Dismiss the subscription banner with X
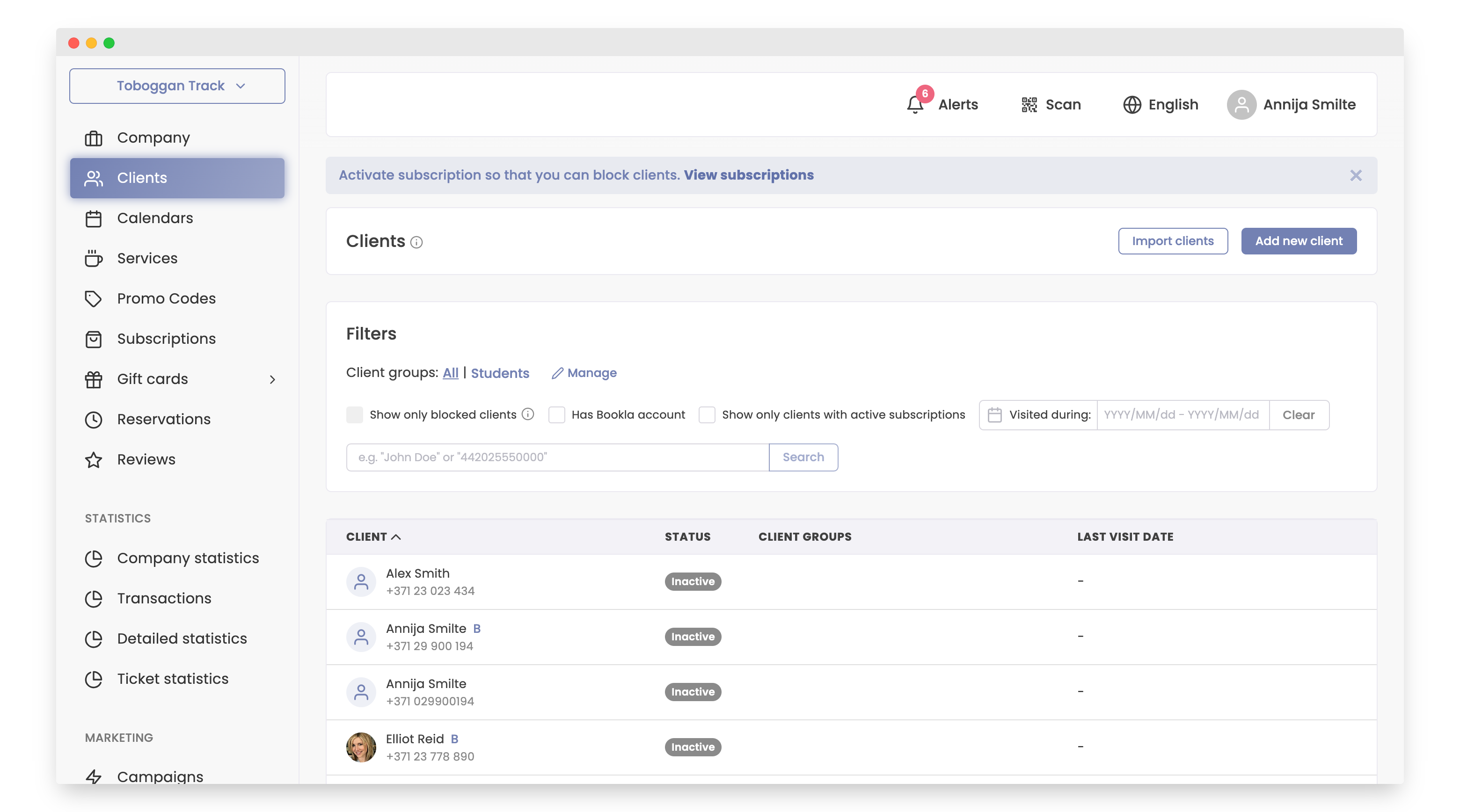Image resolution: width=1460 pixels, height=812 pixels. [1355, 176]
